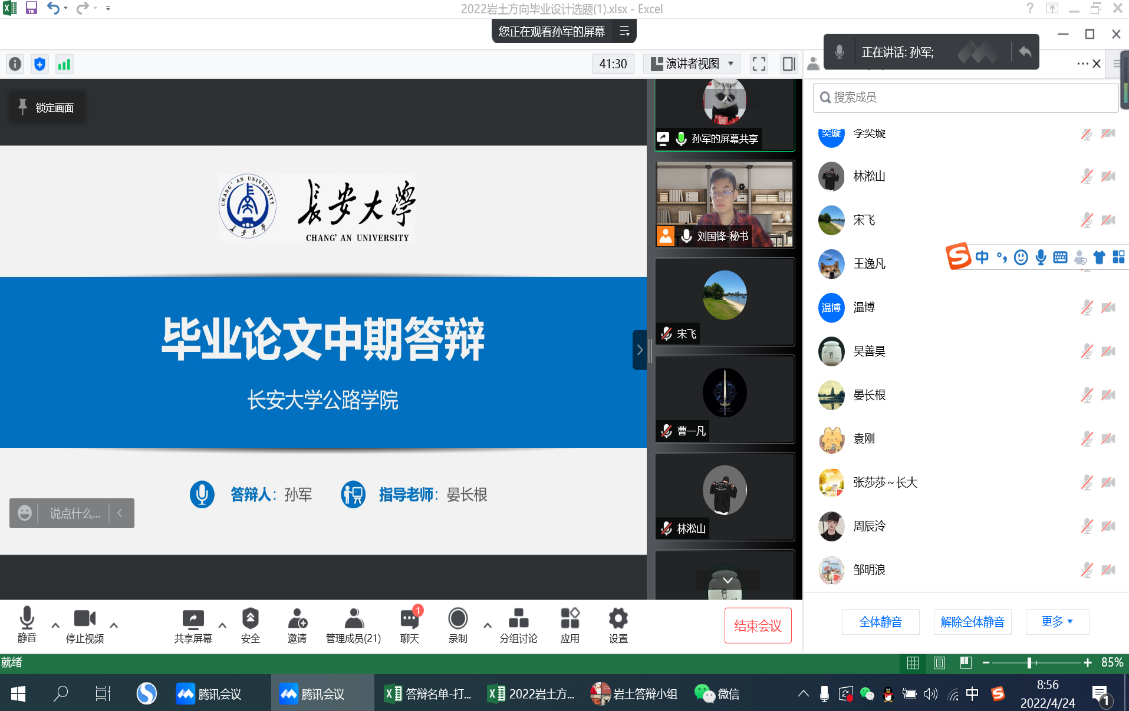Open the Security (安全) shield icon
The width and height of the screenshot is (1129, 711).
coord(250,619)
